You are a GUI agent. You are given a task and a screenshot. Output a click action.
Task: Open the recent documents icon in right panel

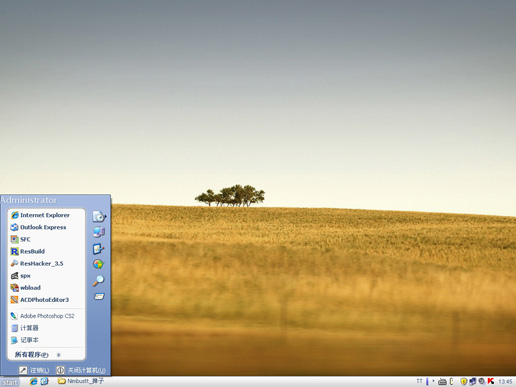[99, 217]
